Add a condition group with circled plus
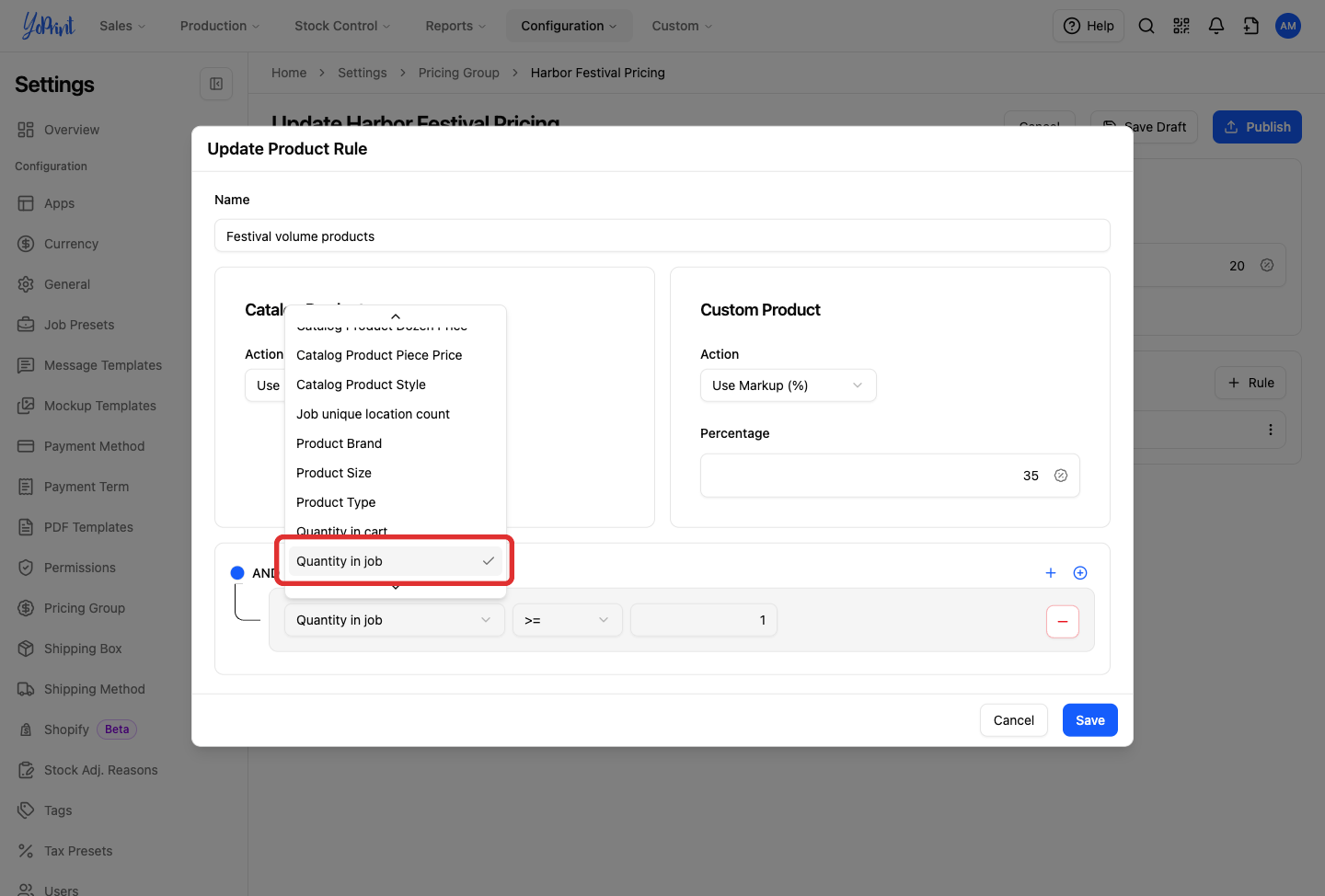The image size is (1325, 896). (x=1080, y=573)
